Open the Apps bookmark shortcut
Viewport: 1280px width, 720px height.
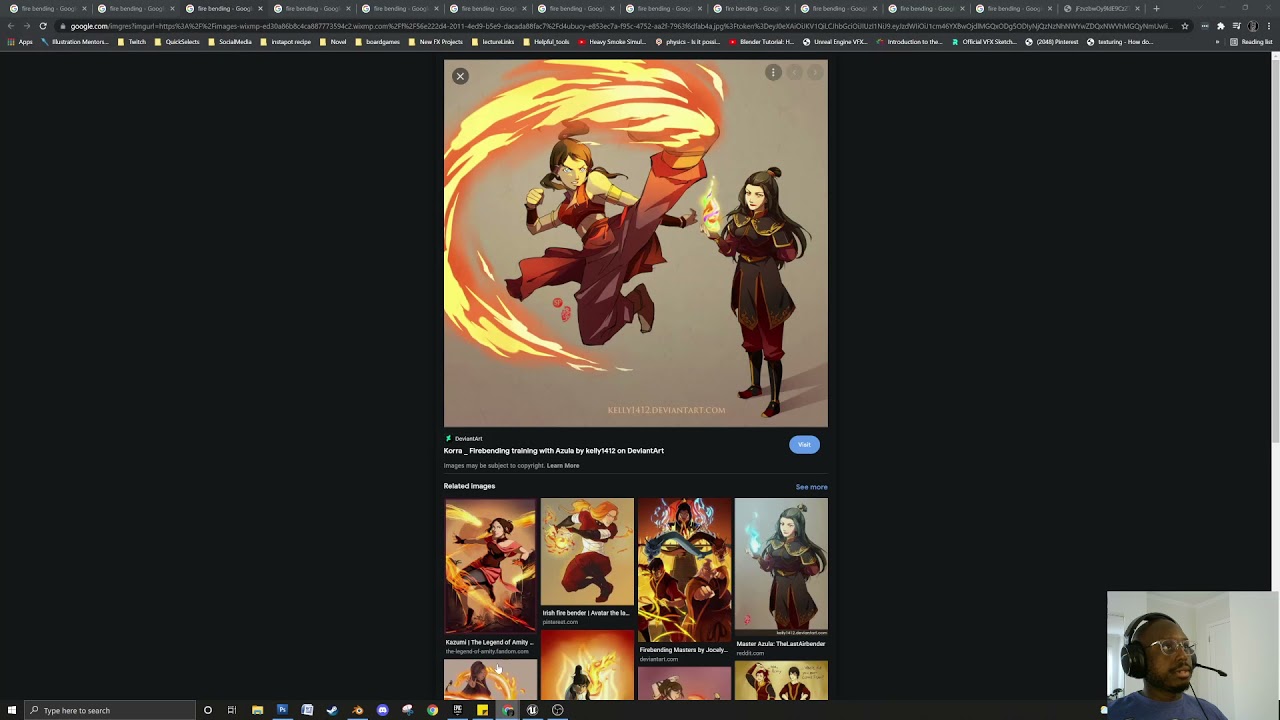(x=20, y=42)
